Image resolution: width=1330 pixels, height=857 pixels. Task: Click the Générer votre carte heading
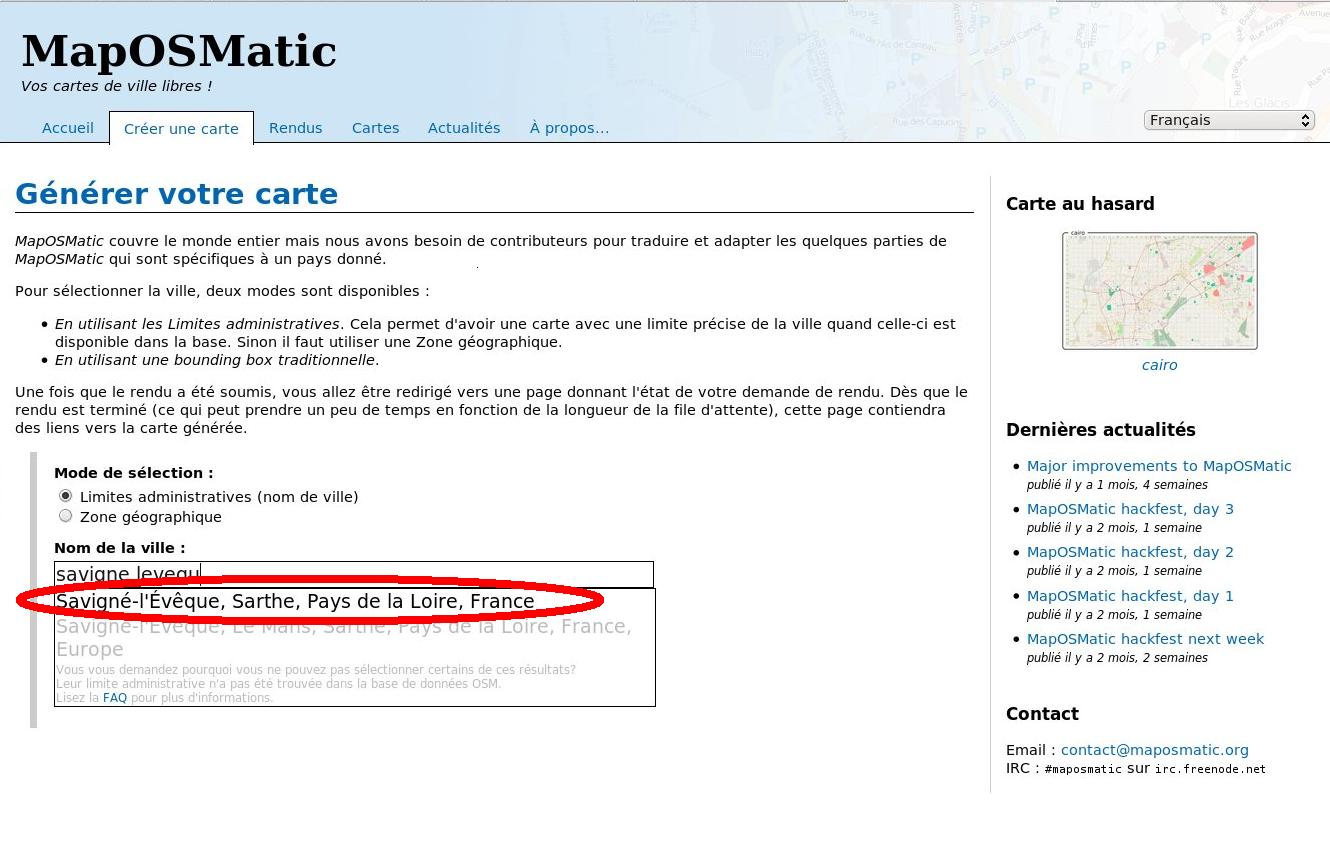click(177, 194)
